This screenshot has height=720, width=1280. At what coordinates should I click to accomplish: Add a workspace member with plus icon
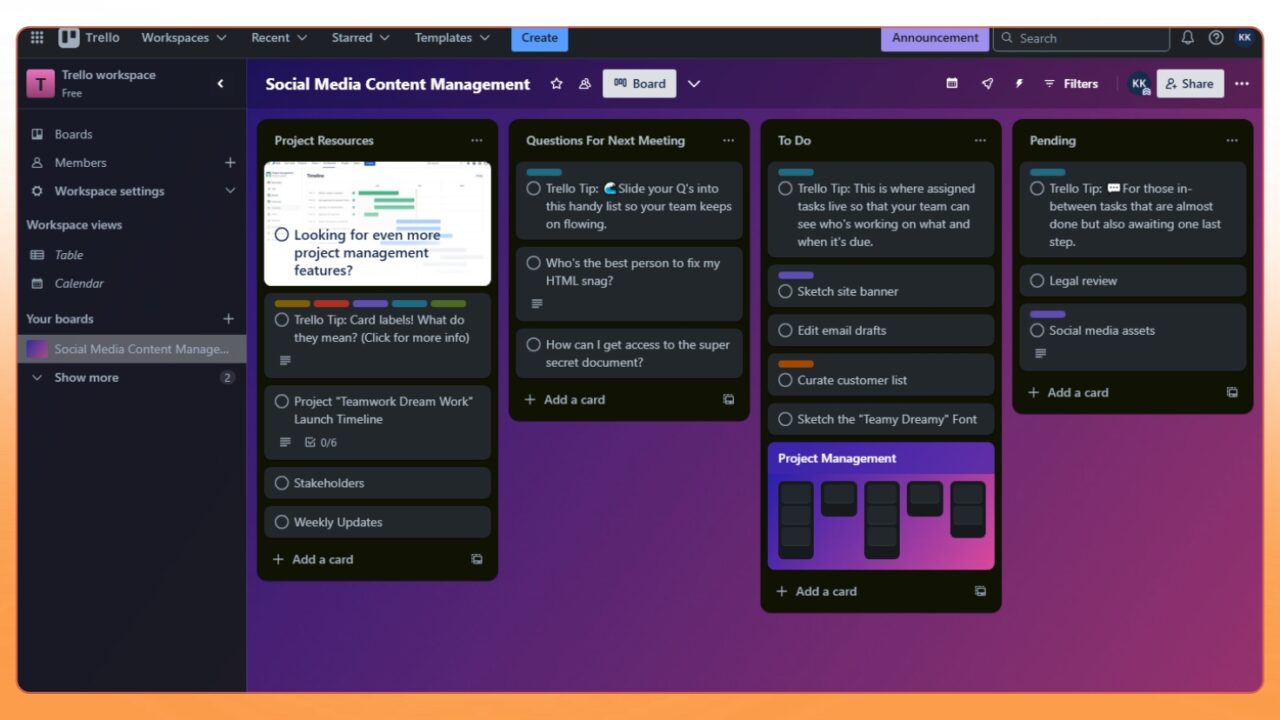click(x=230, y=162)
